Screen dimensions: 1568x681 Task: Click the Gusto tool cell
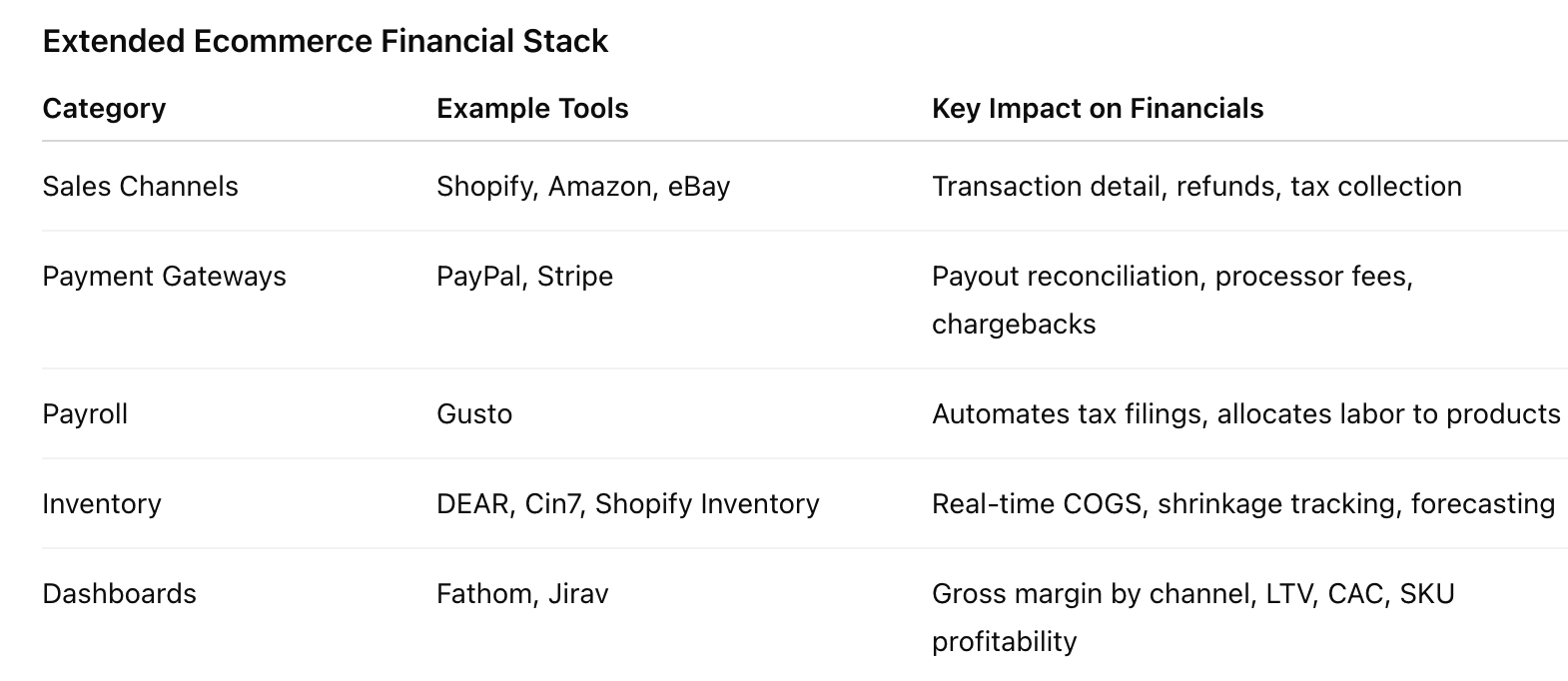click(473, 414)
